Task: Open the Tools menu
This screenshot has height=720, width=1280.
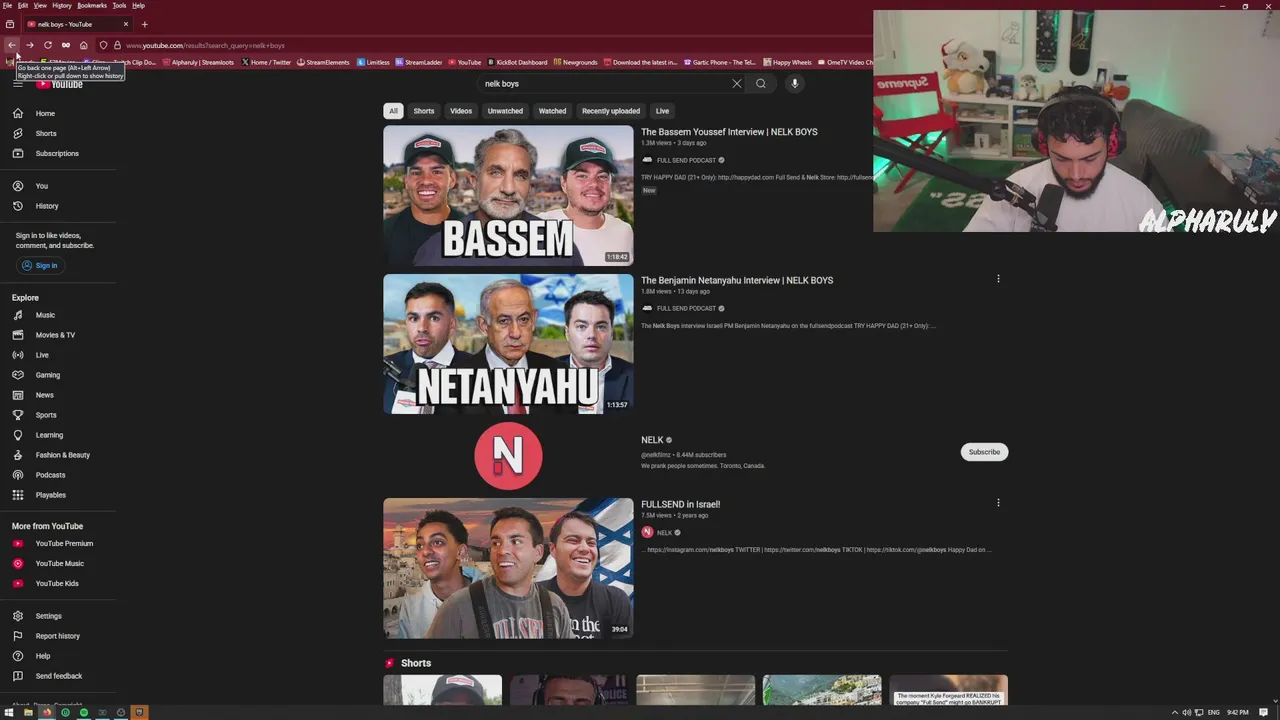Action: (119, 5)
